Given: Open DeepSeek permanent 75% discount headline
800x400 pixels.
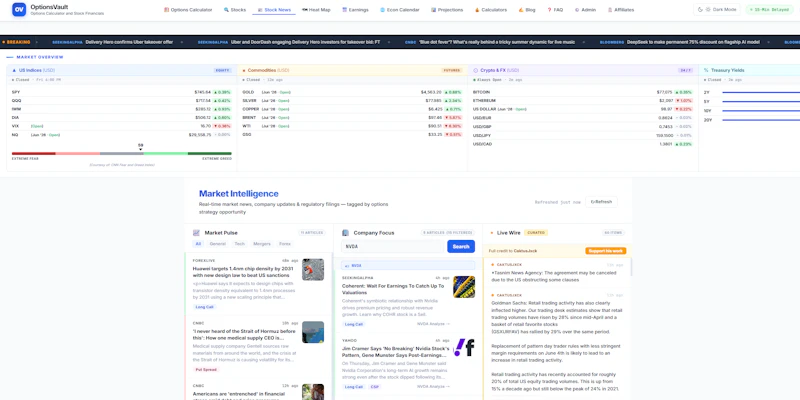Looking at the screenshot, I should 693,42.
